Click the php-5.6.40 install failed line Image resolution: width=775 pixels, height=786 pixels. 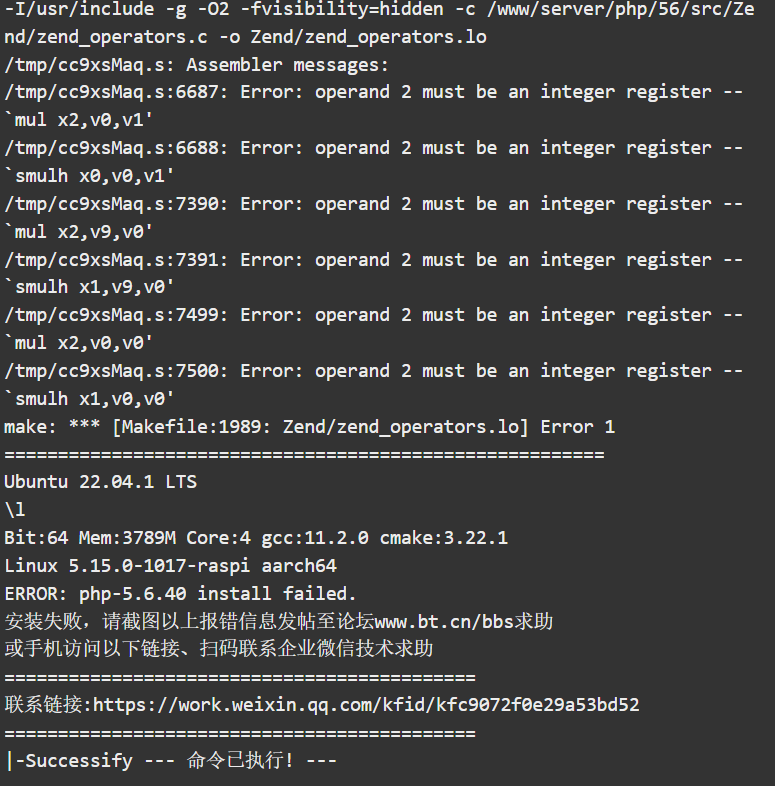[x=180, y=594]
